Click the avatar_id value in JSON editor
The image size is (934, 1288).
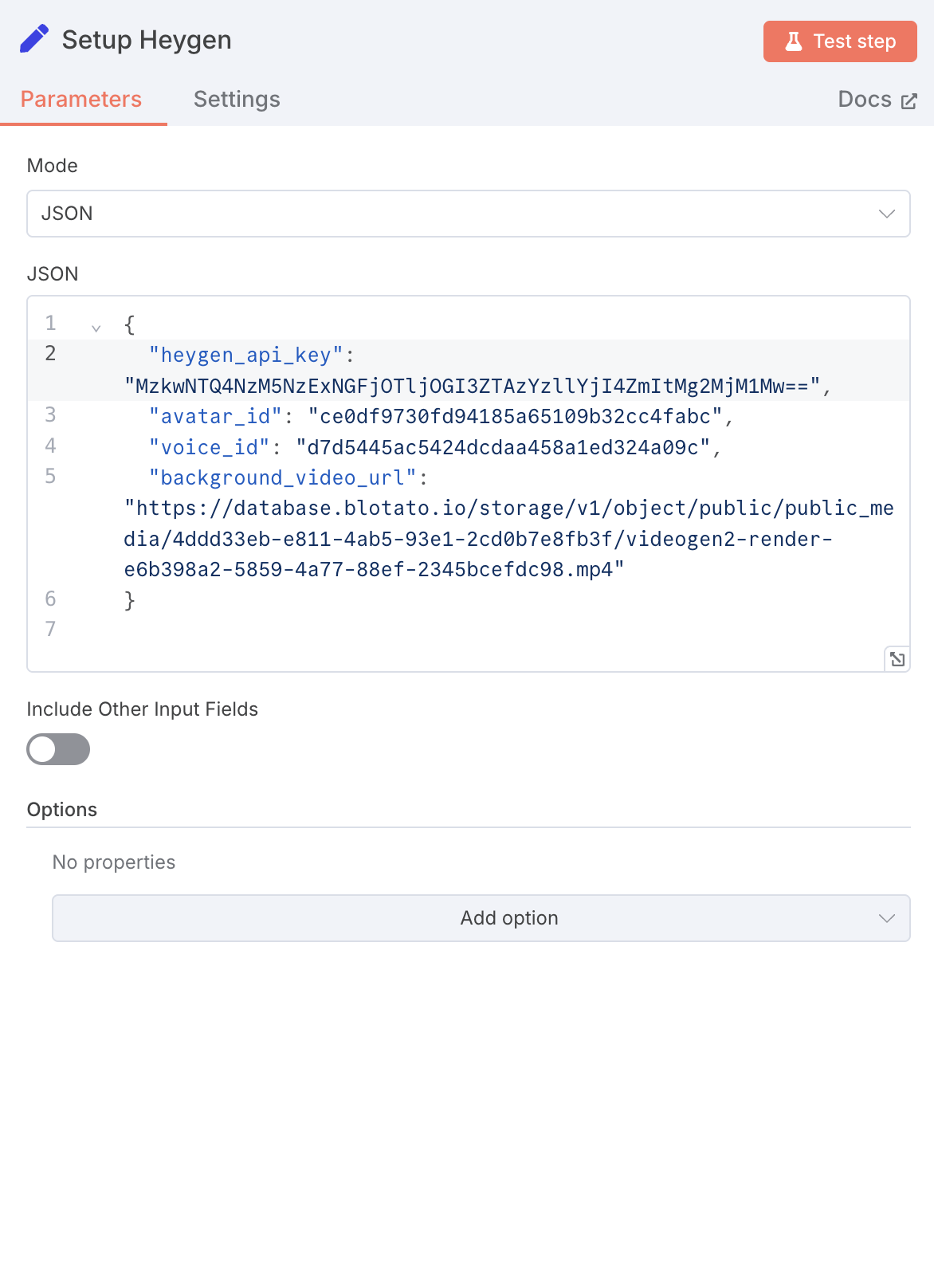click(x=515, y=417)
